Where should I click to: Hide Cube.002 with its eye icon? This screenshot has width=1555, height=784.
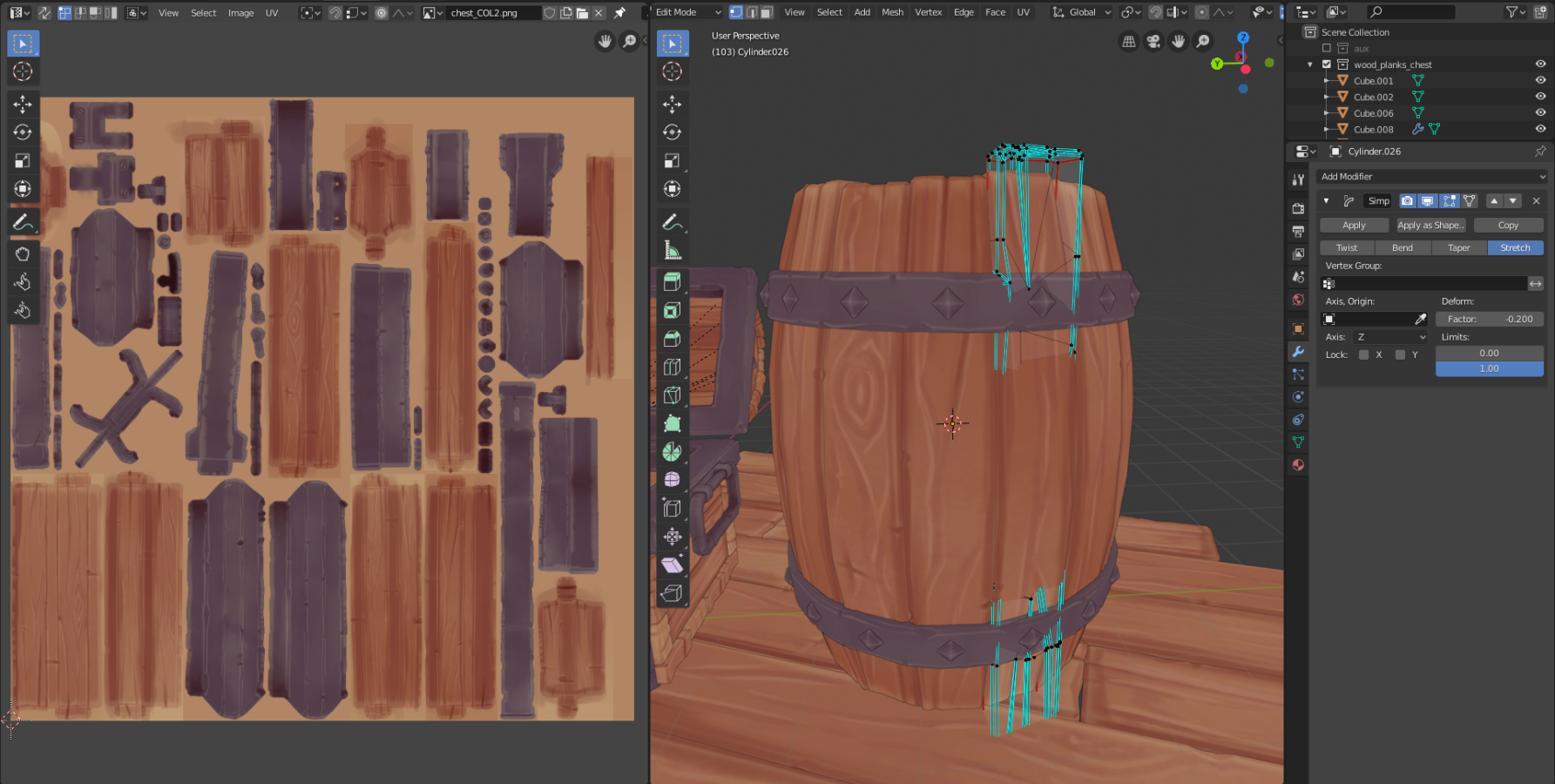click(1540, 97)
